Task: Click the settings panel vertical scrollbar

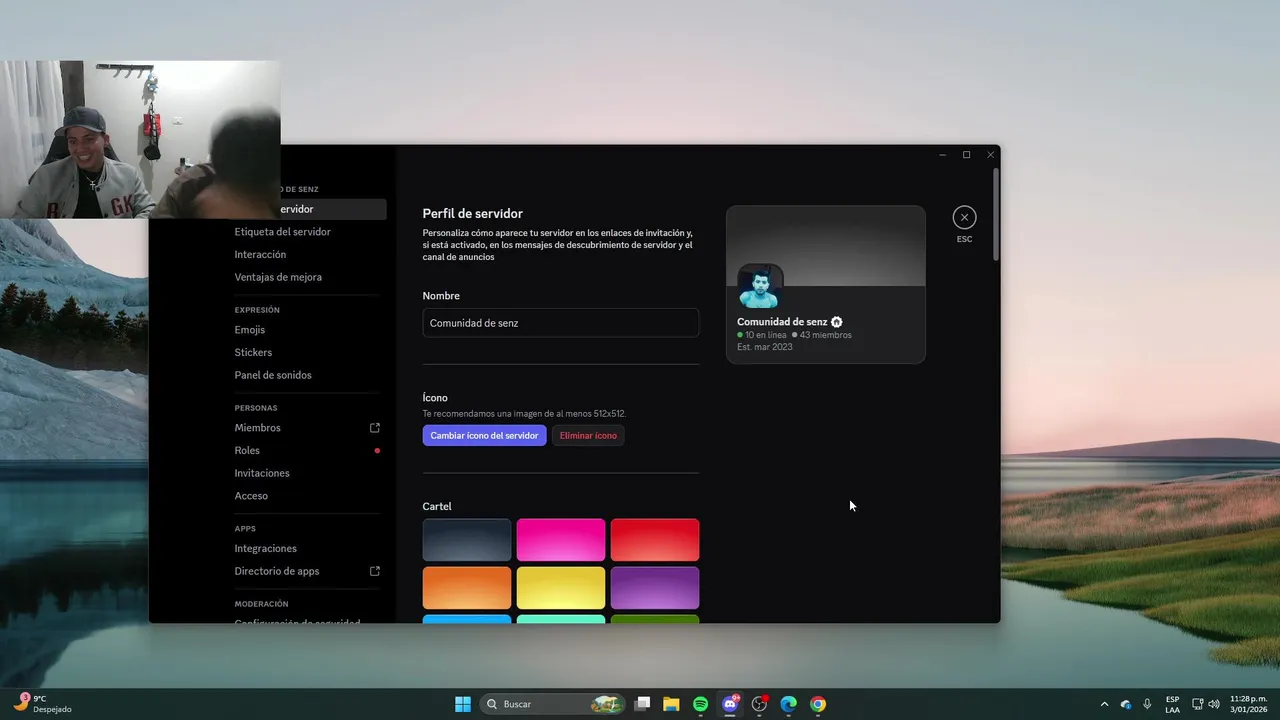Action: point(996,215)
